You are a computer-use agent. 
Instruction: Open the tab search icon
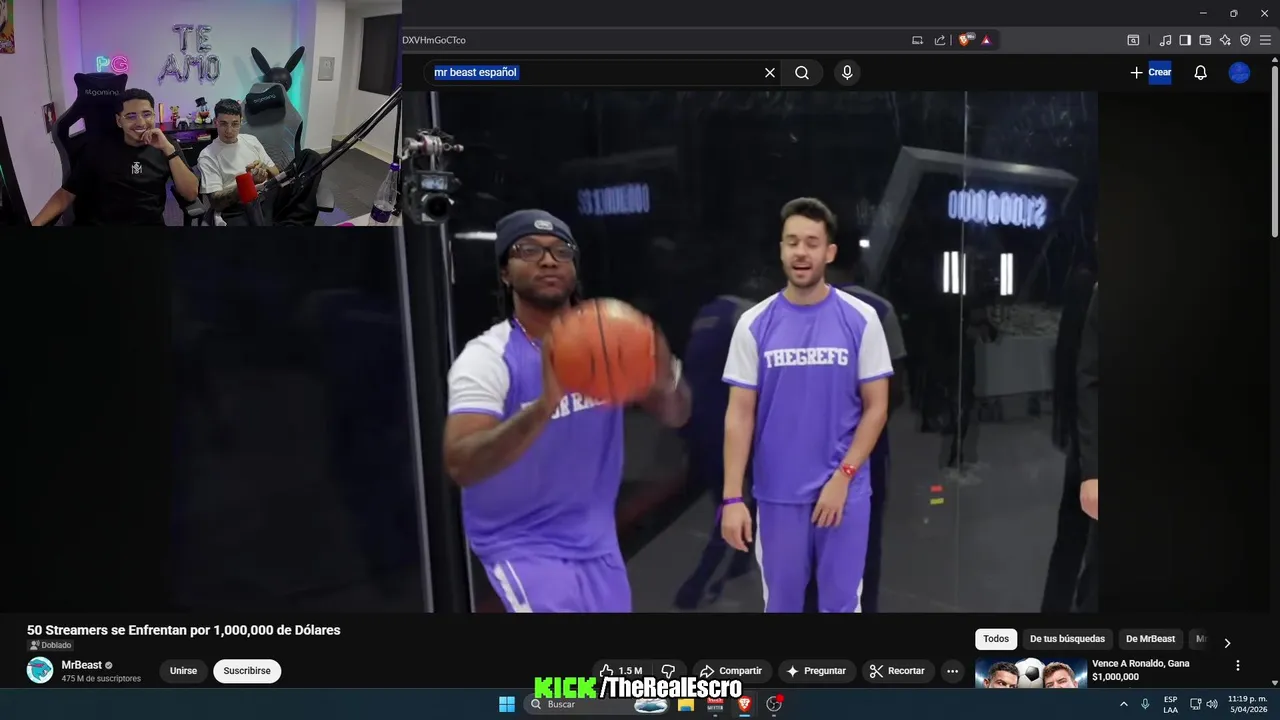[1133, 40]
